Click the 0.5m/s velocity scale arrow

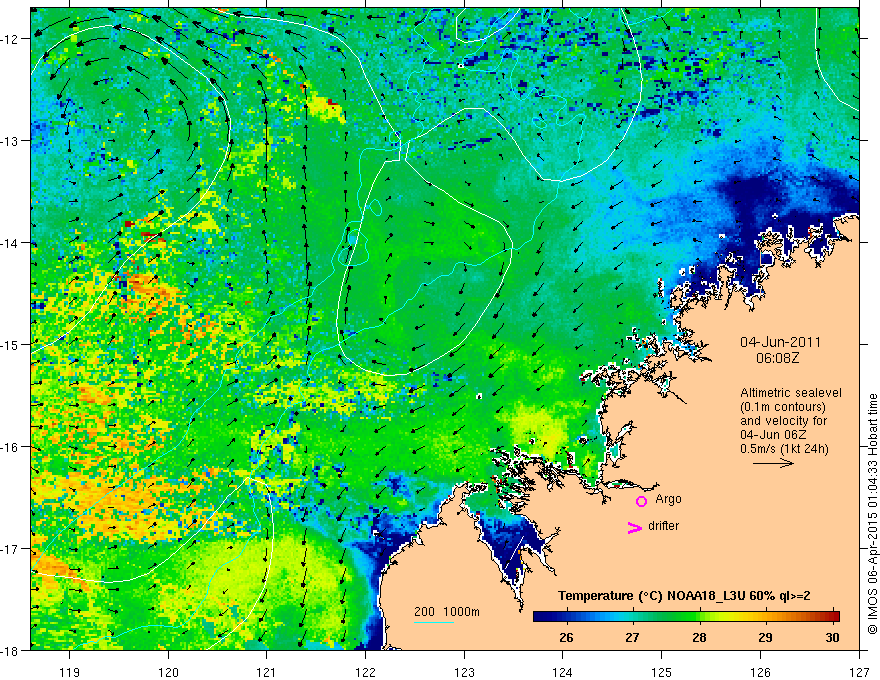pyautogui.click(x=773, y=463)
